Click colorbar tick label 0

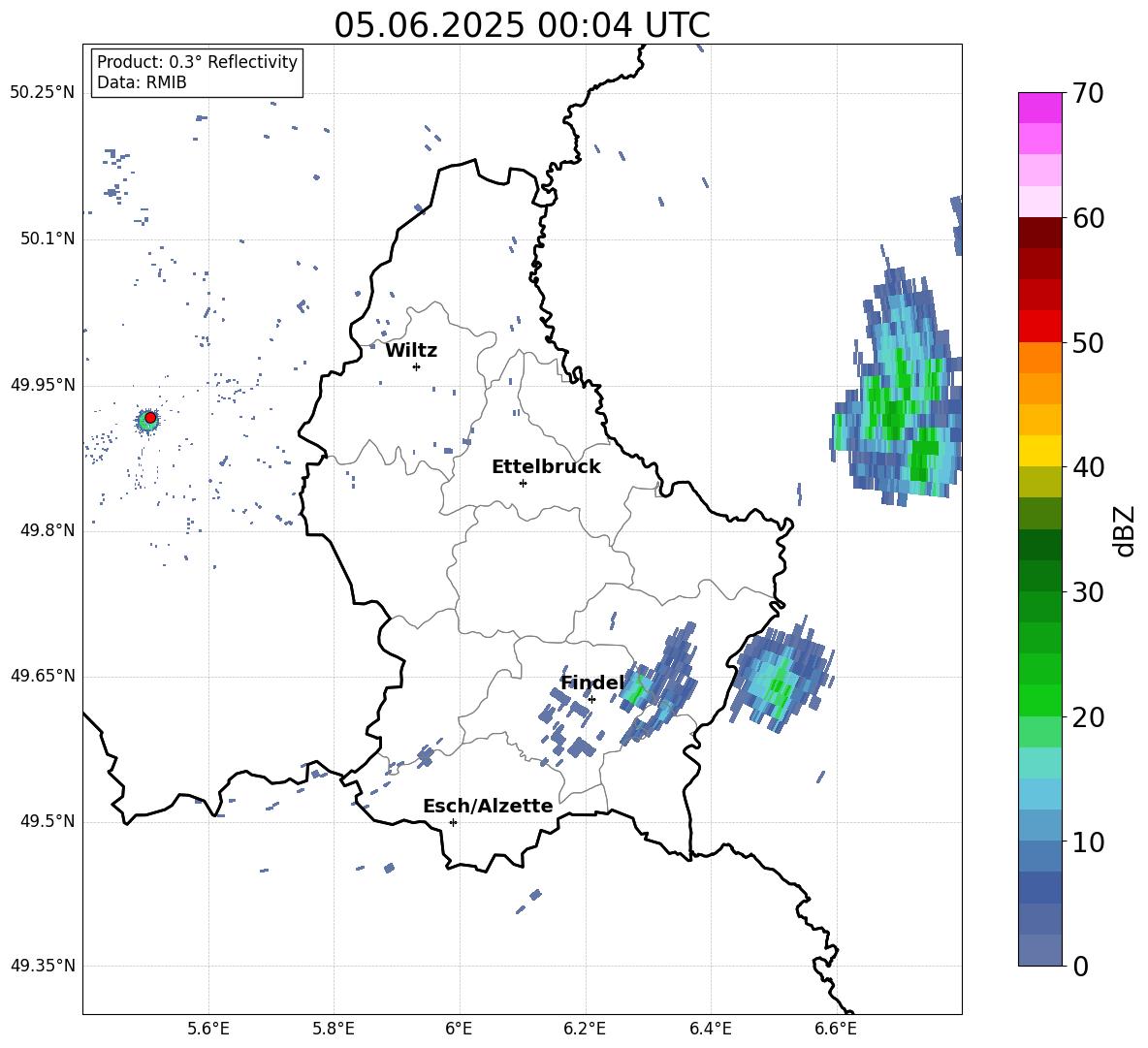1080,966
